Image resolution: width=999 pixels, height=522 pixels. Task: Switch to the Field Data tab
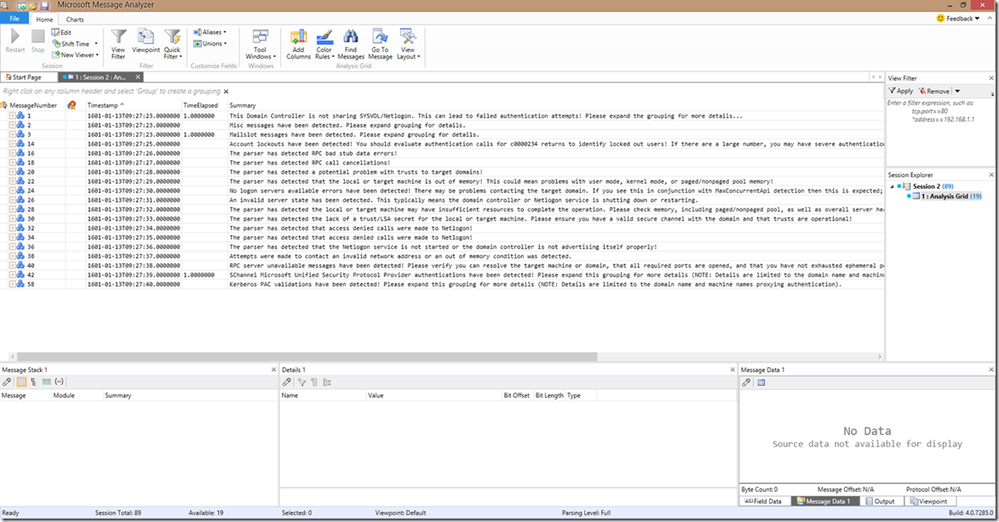(x=763, y=501)
